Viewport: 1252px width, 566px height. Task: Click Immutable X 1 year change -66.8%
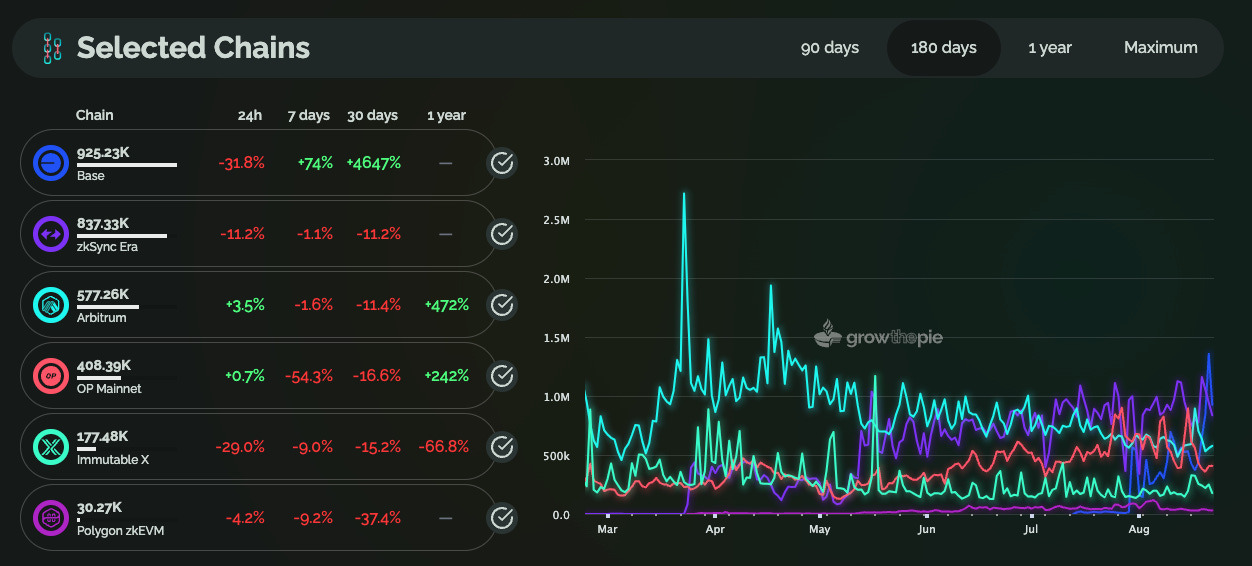coord(445,447)
